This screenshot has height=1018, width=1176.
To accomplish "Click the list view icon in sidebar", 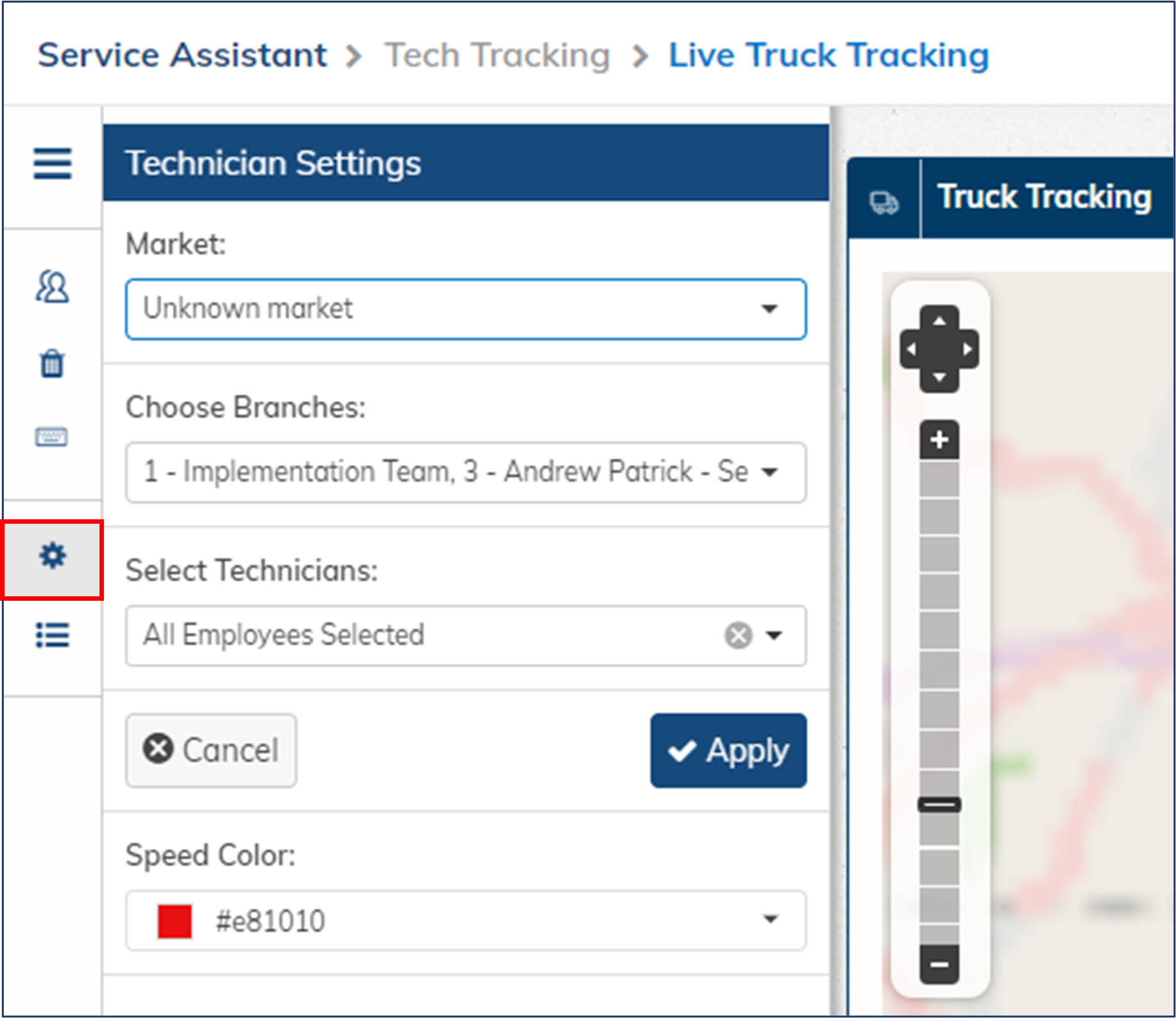I will coord(53,636).
